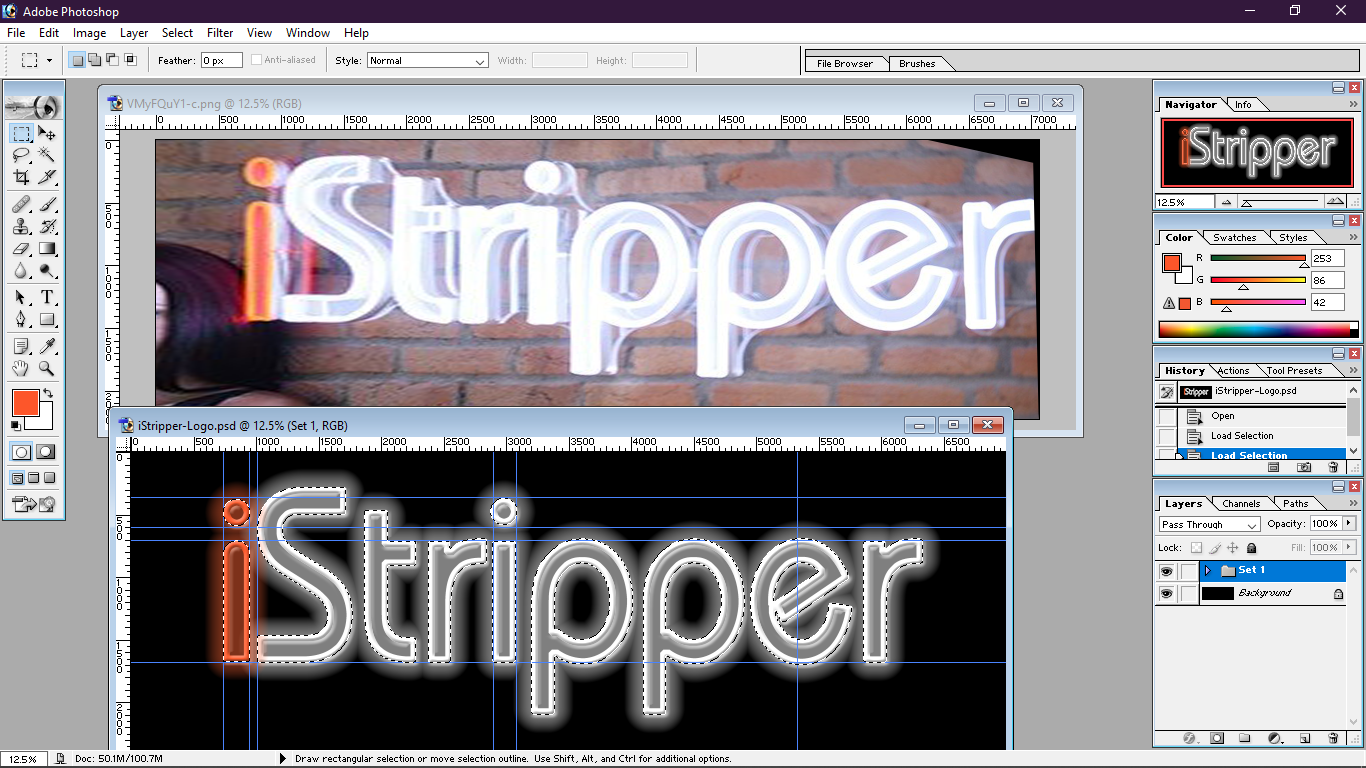
Task: Open the Filter menu
Action: click(220, 33)
